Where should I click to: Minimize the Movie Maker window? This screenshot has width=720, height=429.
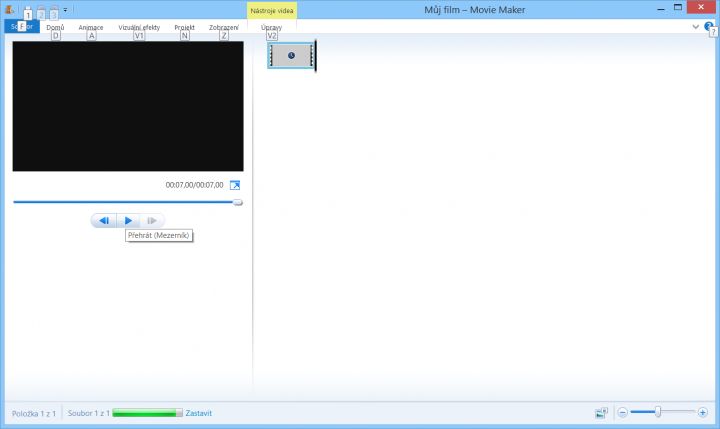pos(661,9)
